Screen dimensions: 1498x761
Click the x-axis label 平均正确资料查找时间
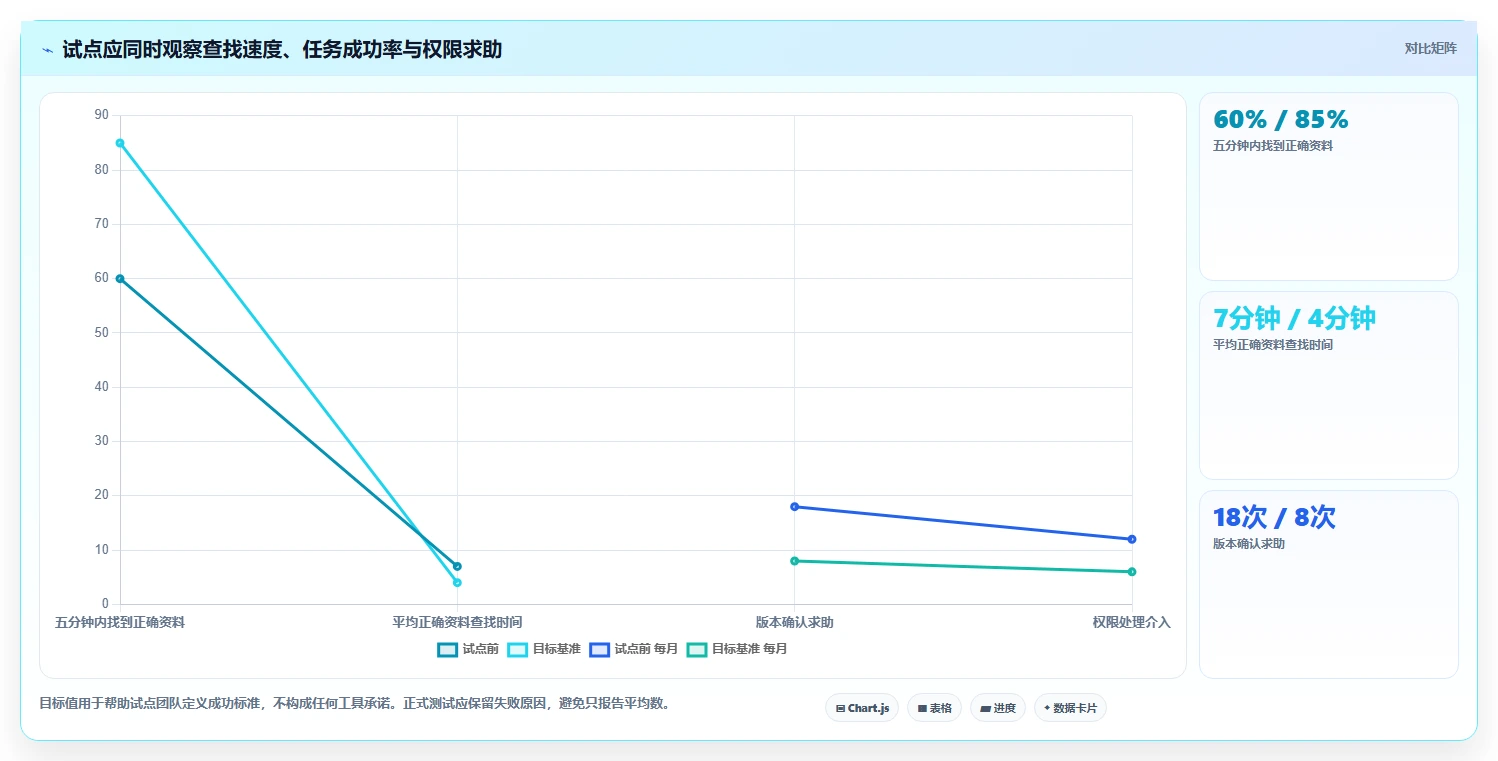click(x=457, y=622)
